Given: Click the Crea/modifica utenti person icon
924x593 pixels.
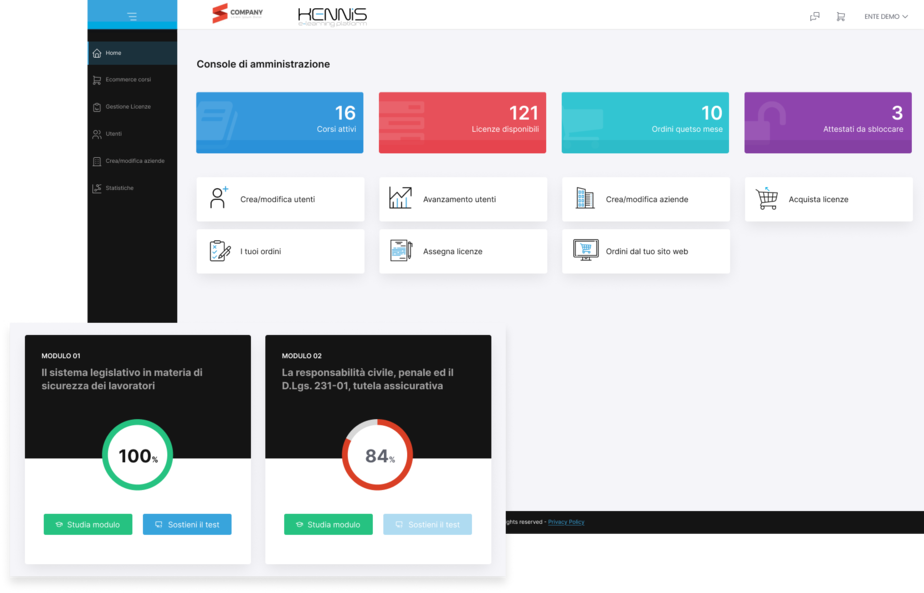Looking at the screenshot, I should pyautogui.click(x=218, y=198).
